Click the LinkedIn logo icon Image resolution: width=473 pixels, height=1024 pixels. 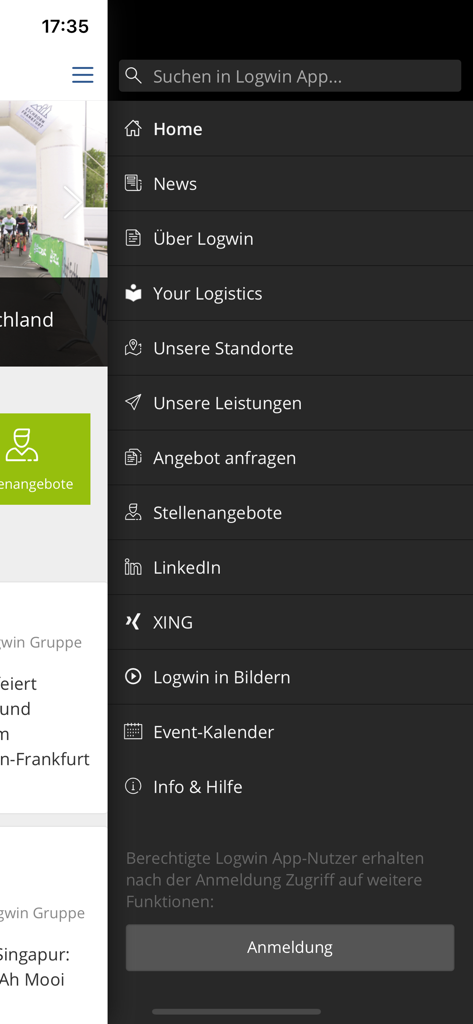point(133,567)
